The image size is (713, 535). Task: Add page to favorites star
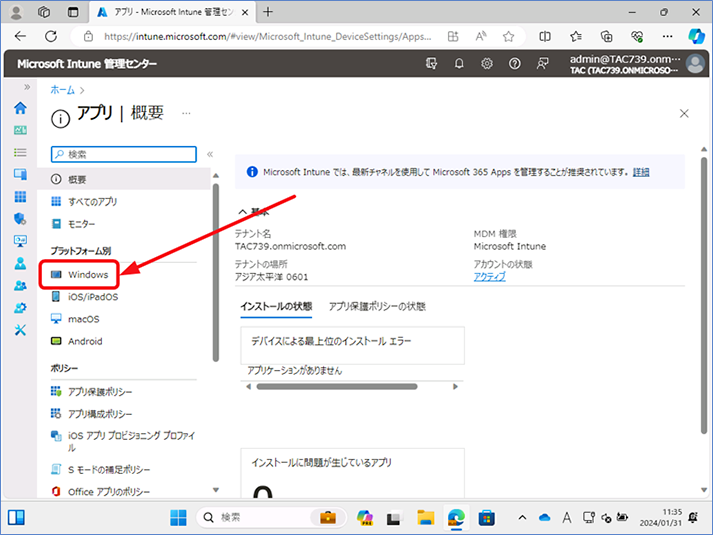click(x=508, y=36)
